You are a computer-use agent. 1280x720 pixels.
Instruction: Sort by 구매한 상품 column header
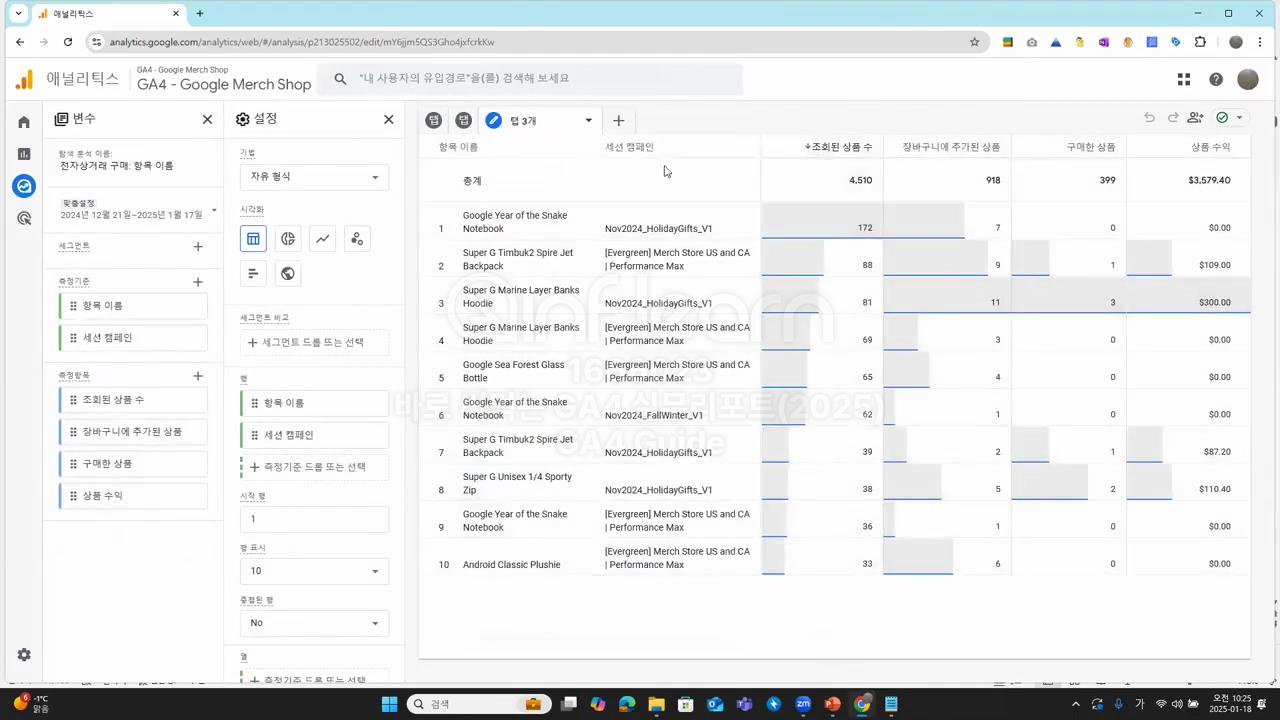[x=1090, y=147]
